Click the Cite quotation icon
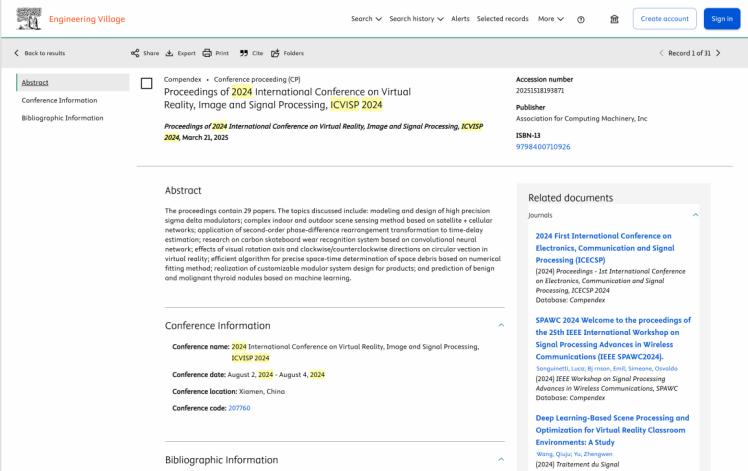Viewport: 748px width, 471px height. [244, 53]
